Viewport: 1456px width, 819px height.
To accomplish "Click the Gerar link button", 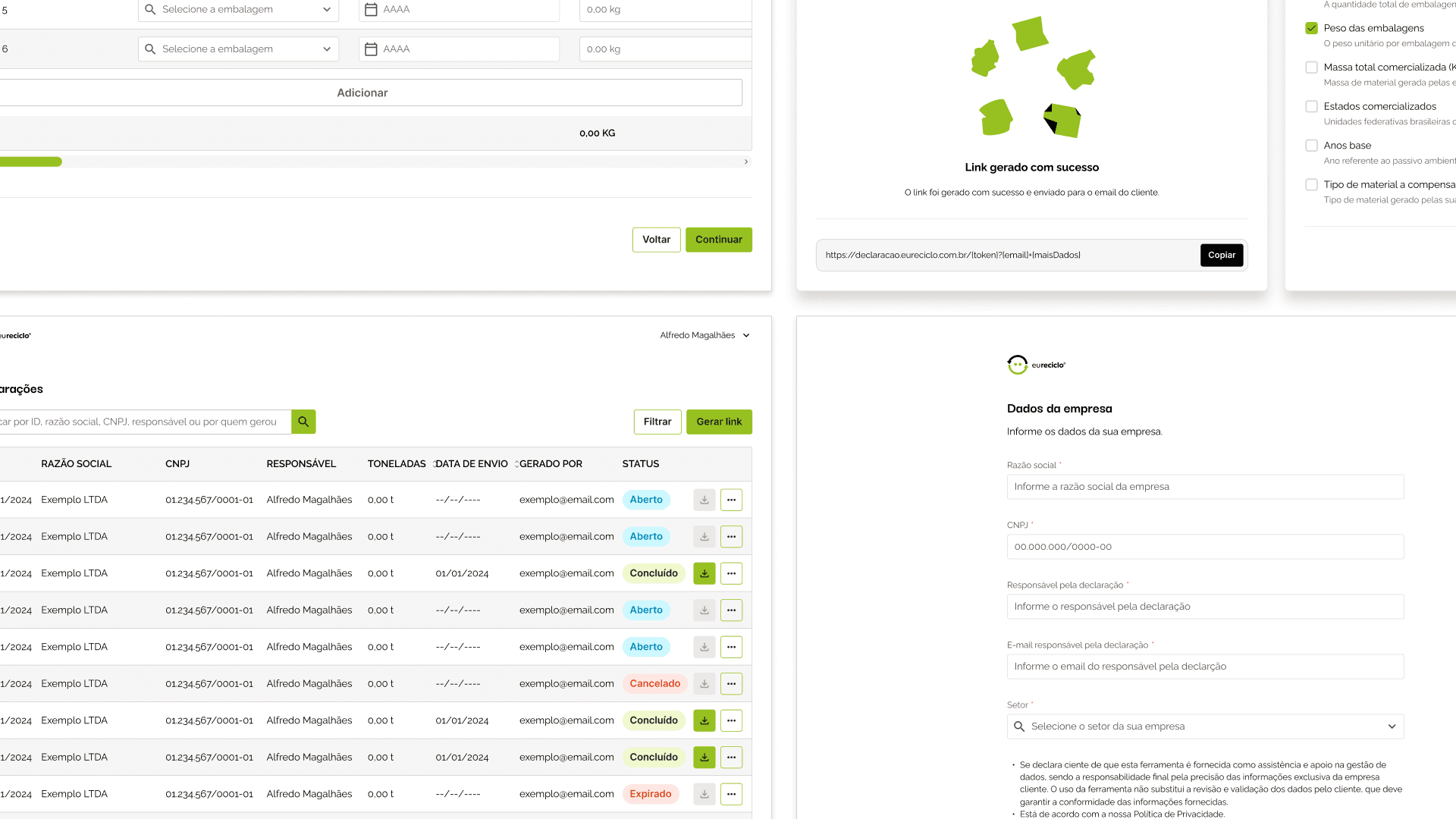I will pos(718,422).
